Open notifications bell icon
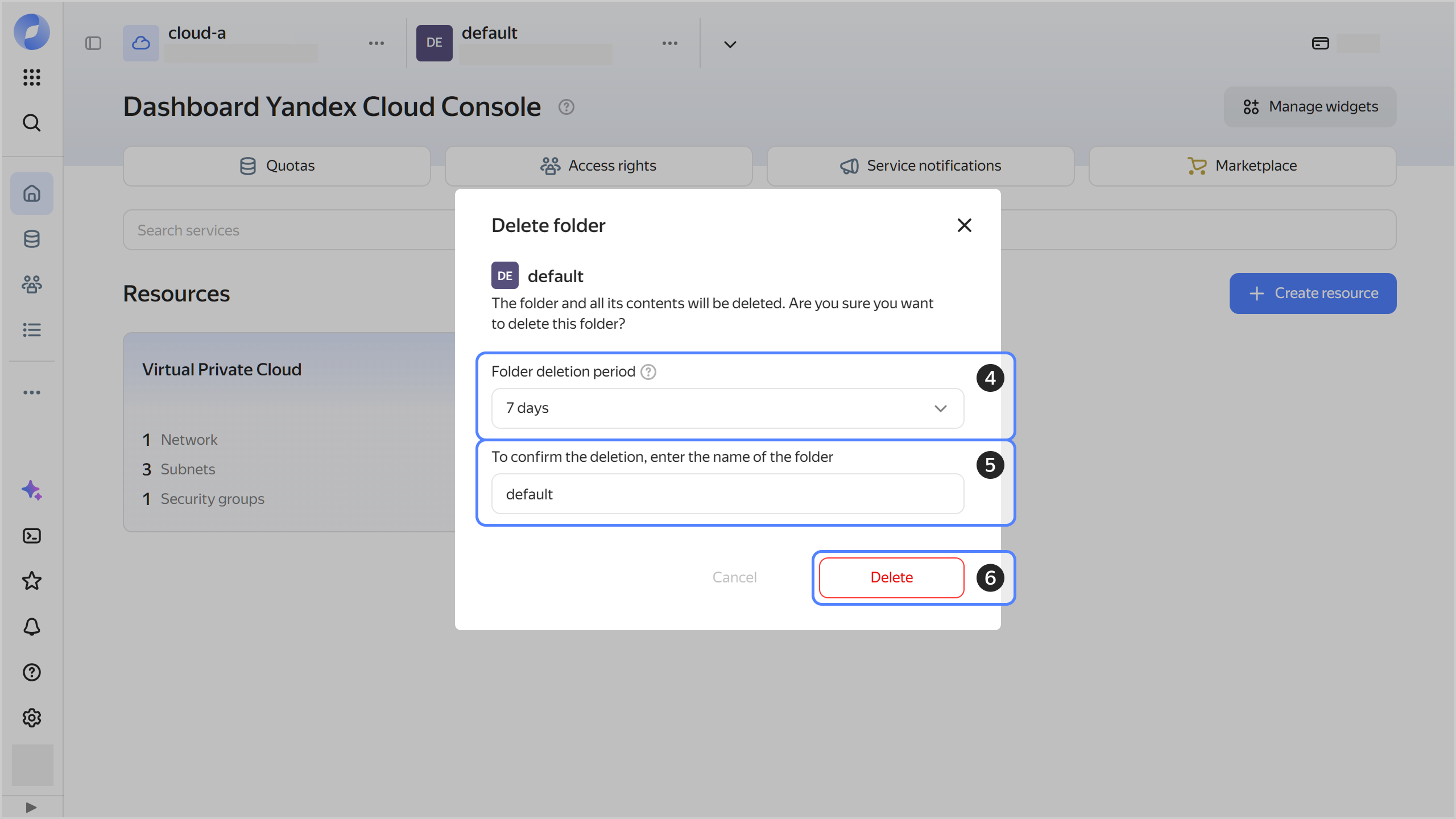 [x=32, y=627]
